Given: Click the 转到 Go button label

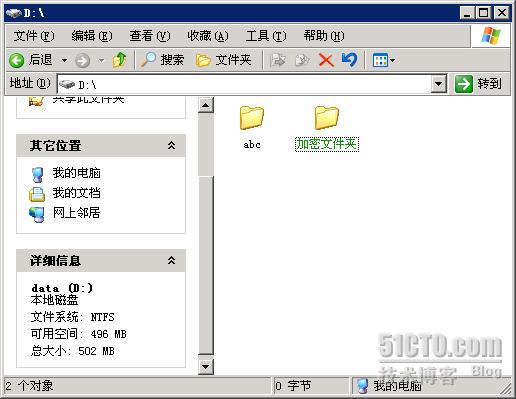Looking at the screenshot, I should tap(489, 84).
